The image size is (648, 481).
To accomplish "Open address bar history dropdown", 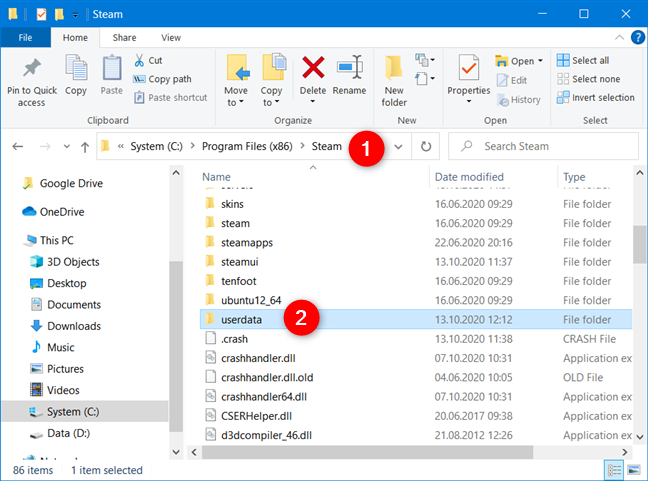I will coord(400,146).
